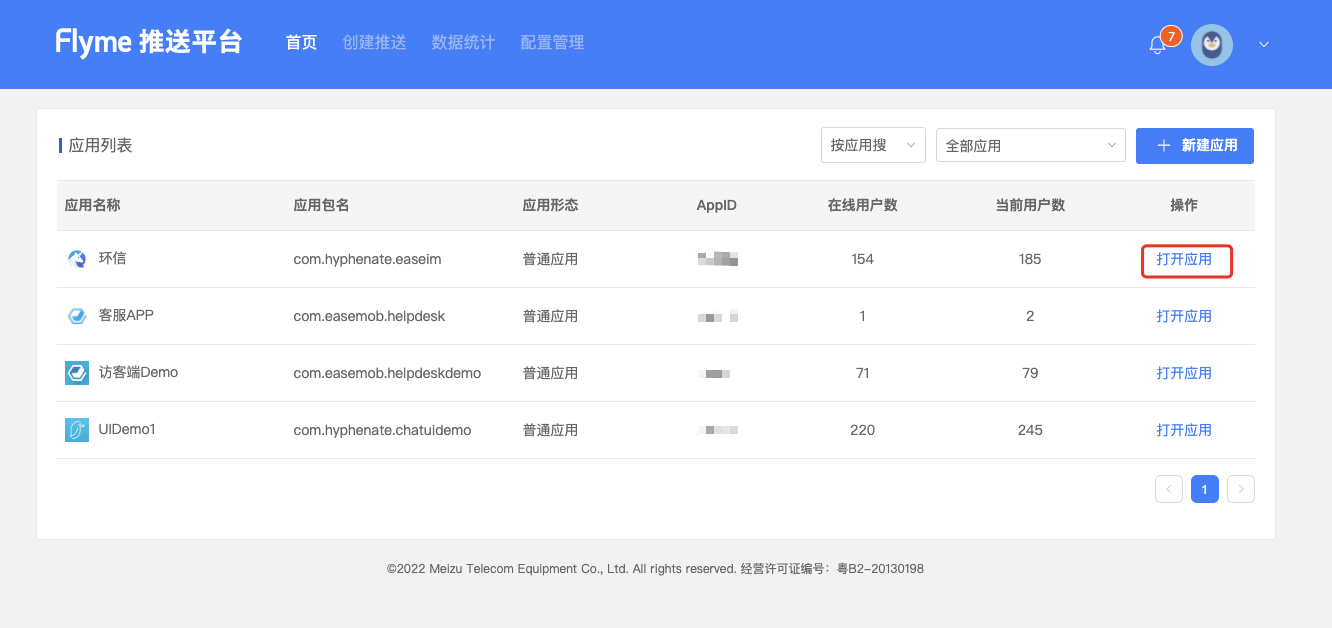Click the 应用列表 section title

point(100,145)
